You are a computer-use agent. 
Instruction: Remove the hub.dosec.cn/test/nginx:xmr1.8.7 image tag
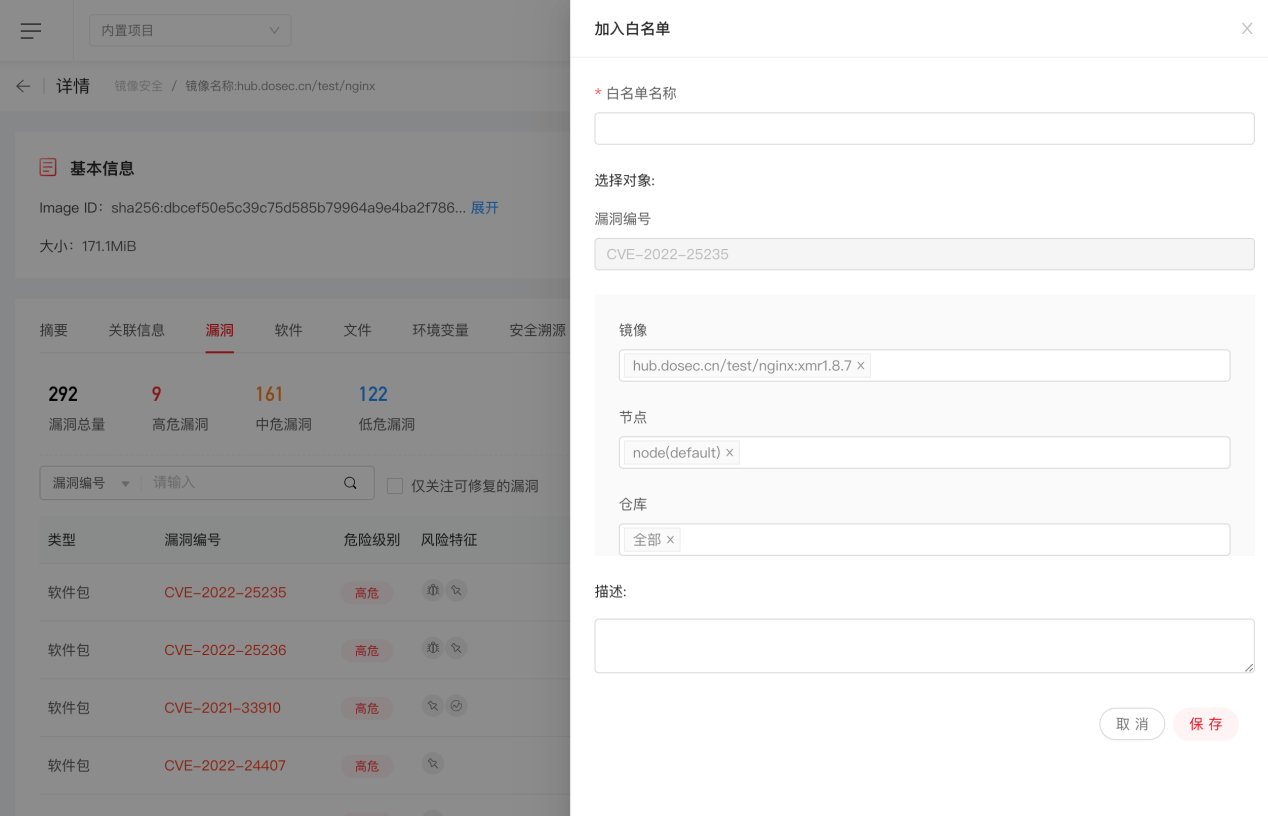pyautogui.click(x=861, y=366)
